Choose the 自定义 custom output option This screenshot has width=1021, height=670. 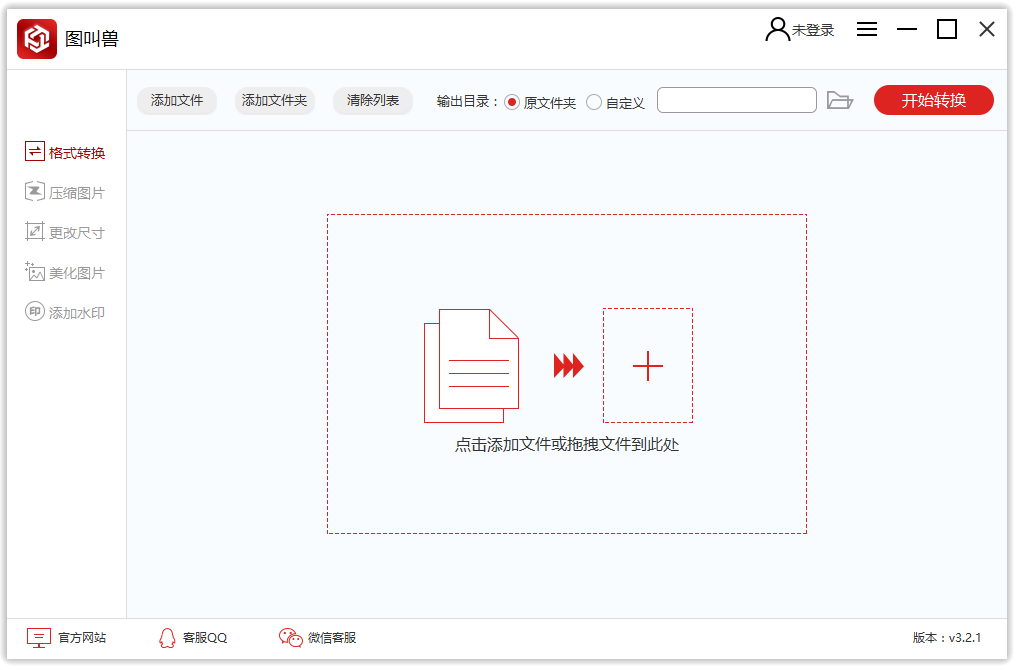tap(594, 100)
